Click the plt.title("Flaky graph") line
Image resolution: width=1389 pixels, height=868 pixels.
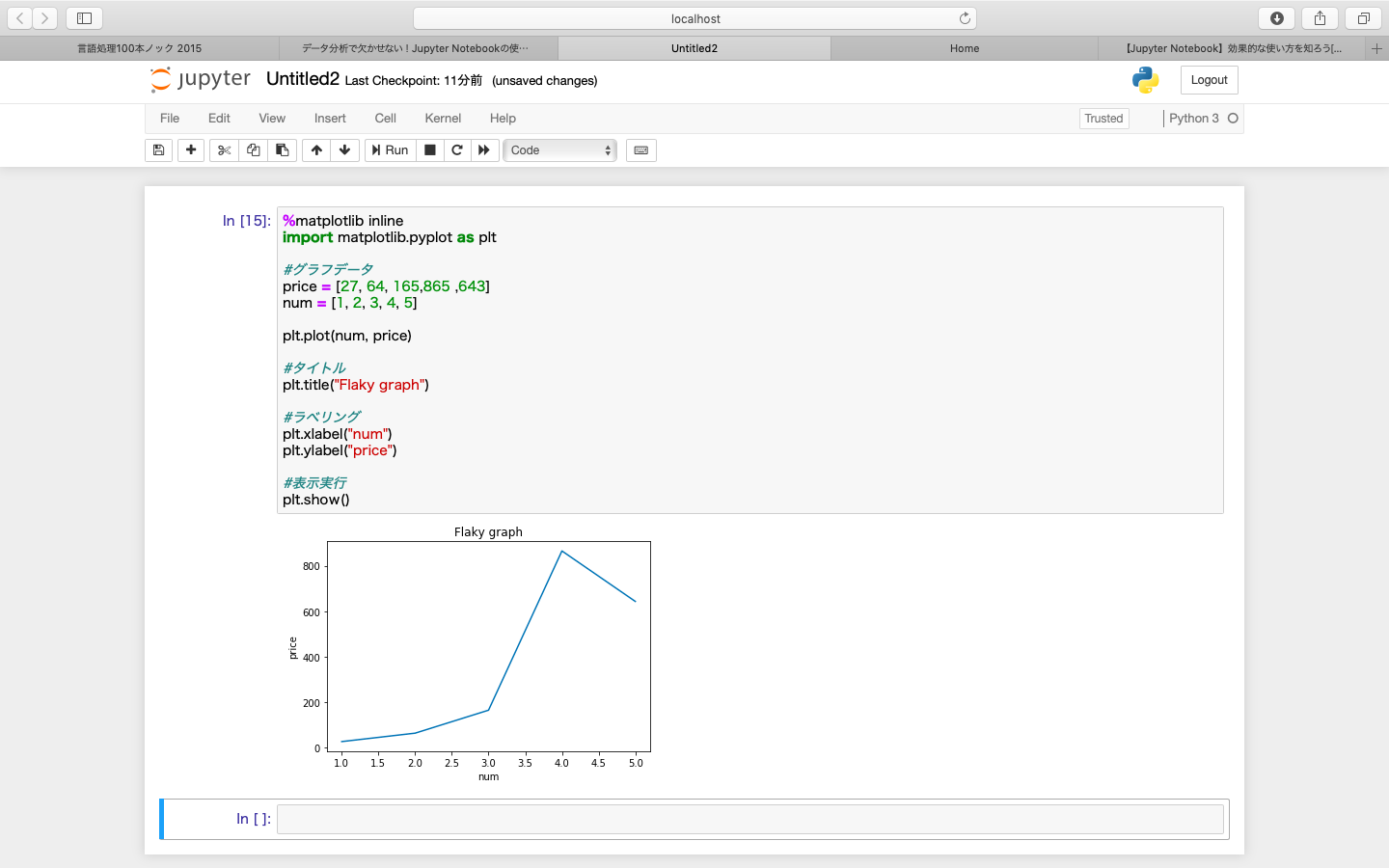tap(356, 385)
